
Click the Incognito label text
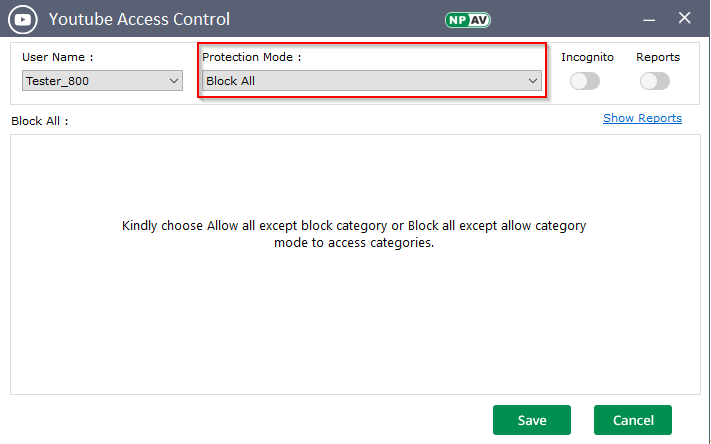click(x=587, y=58)
